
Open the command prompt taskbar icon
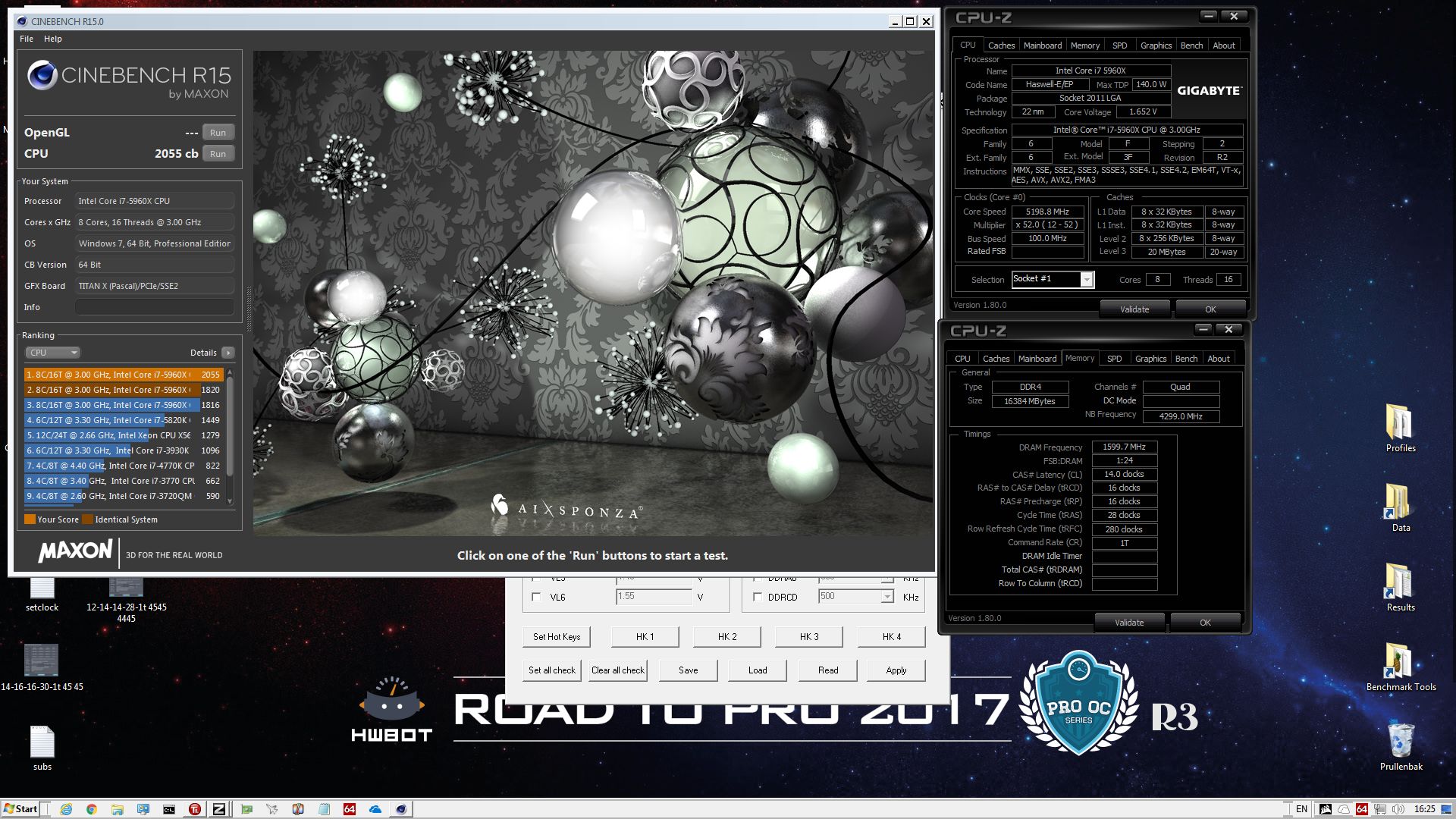(x=169, y=809)
